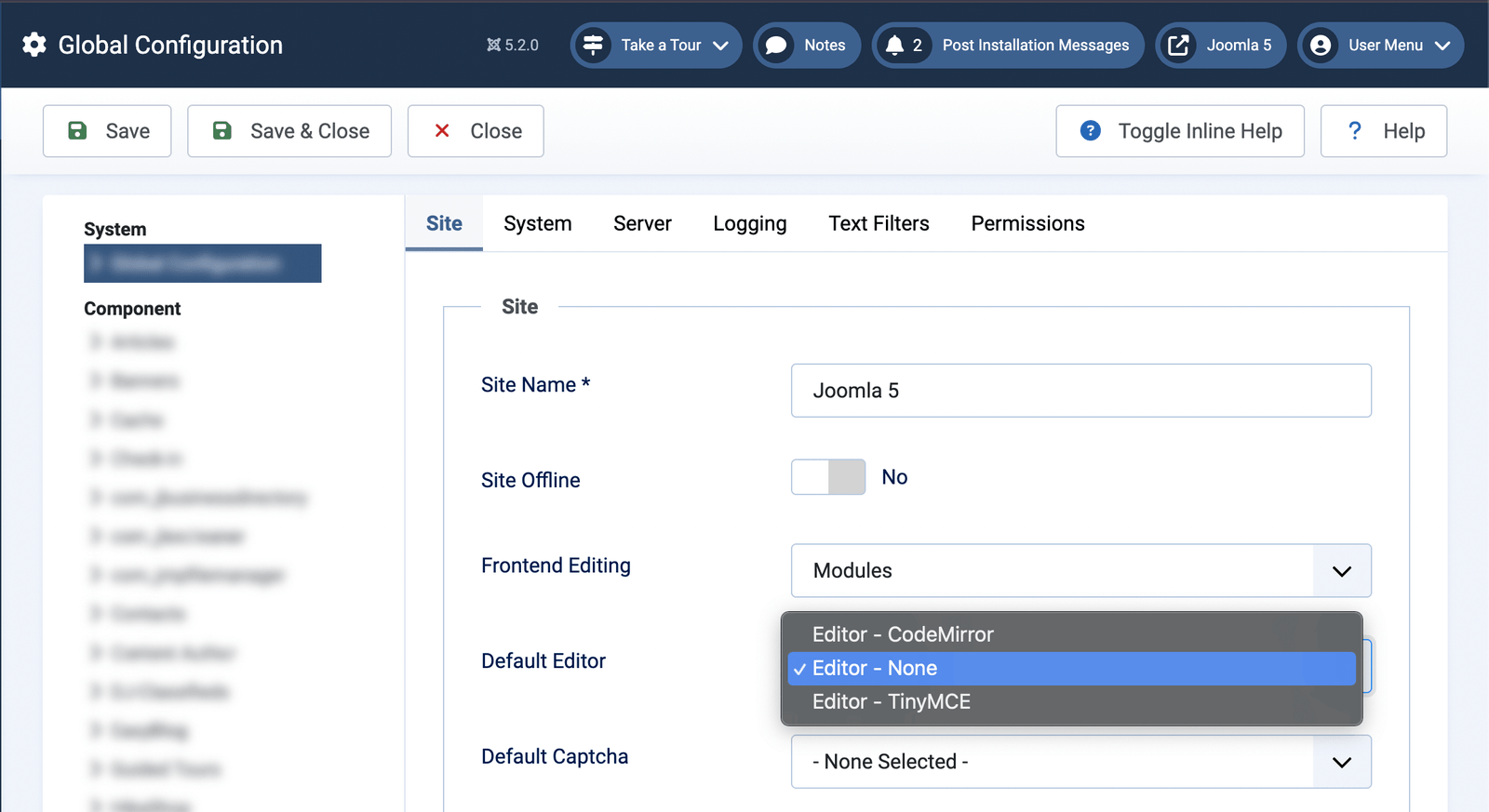The width and height of the screenshot is (1489, 812).
Task: Expand the User Menu chevron
Action: click(1442, 45)
